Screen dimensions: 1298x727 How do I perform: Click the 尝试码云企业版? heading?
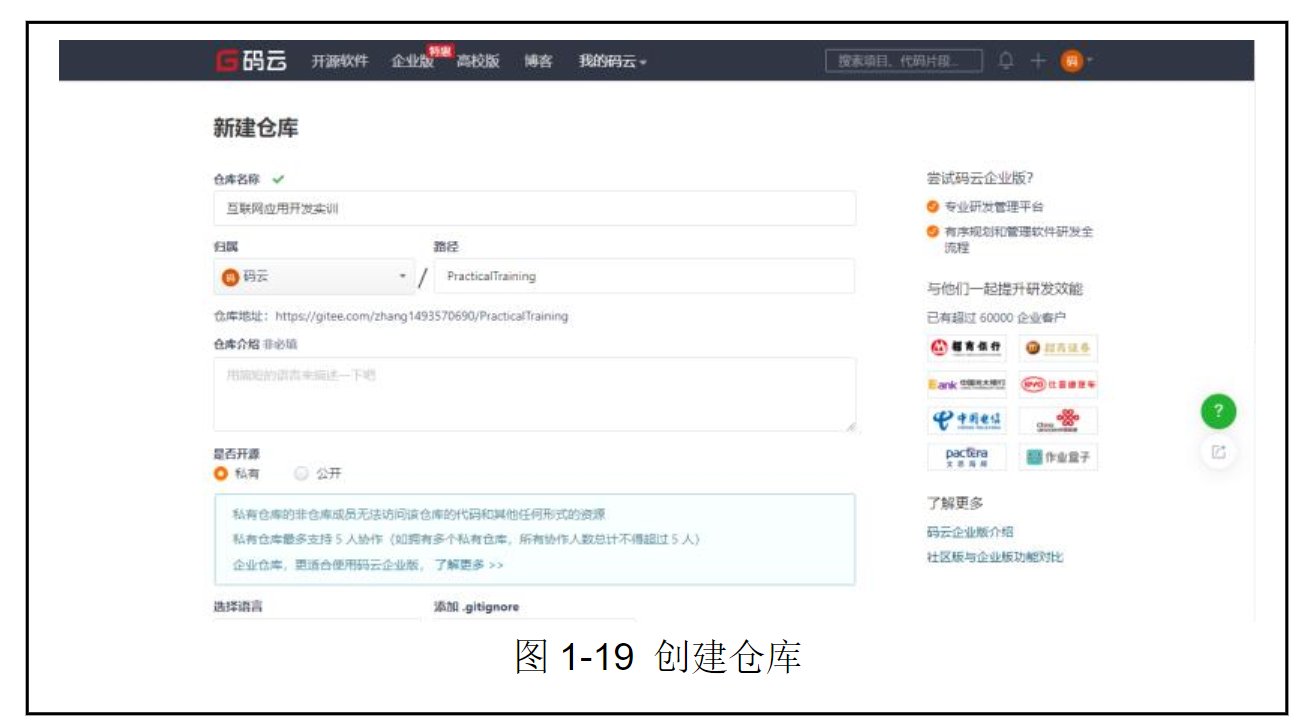[x=980, y=179]
